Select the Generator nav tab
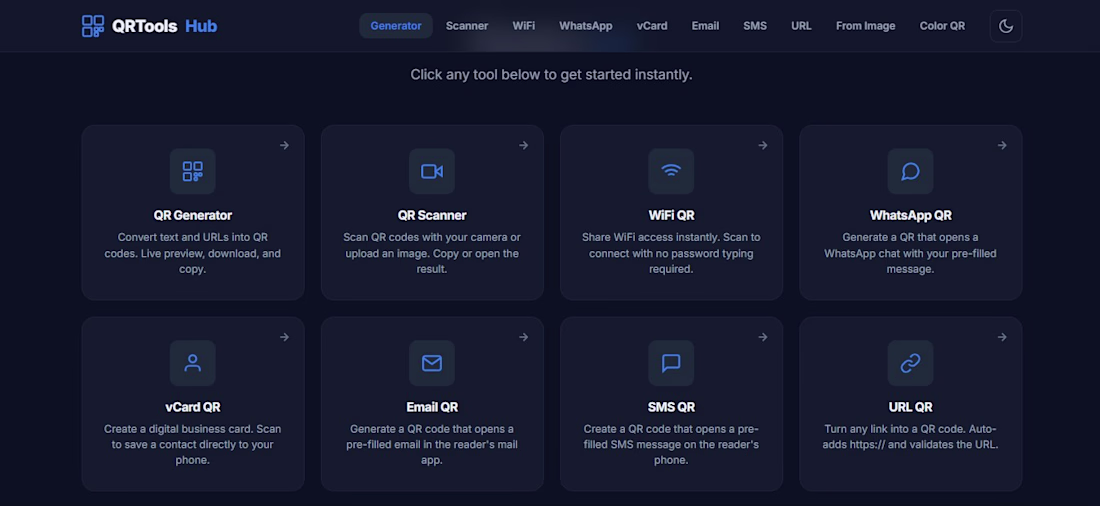Screen dimensions: 1100x506 coord(396,26)
